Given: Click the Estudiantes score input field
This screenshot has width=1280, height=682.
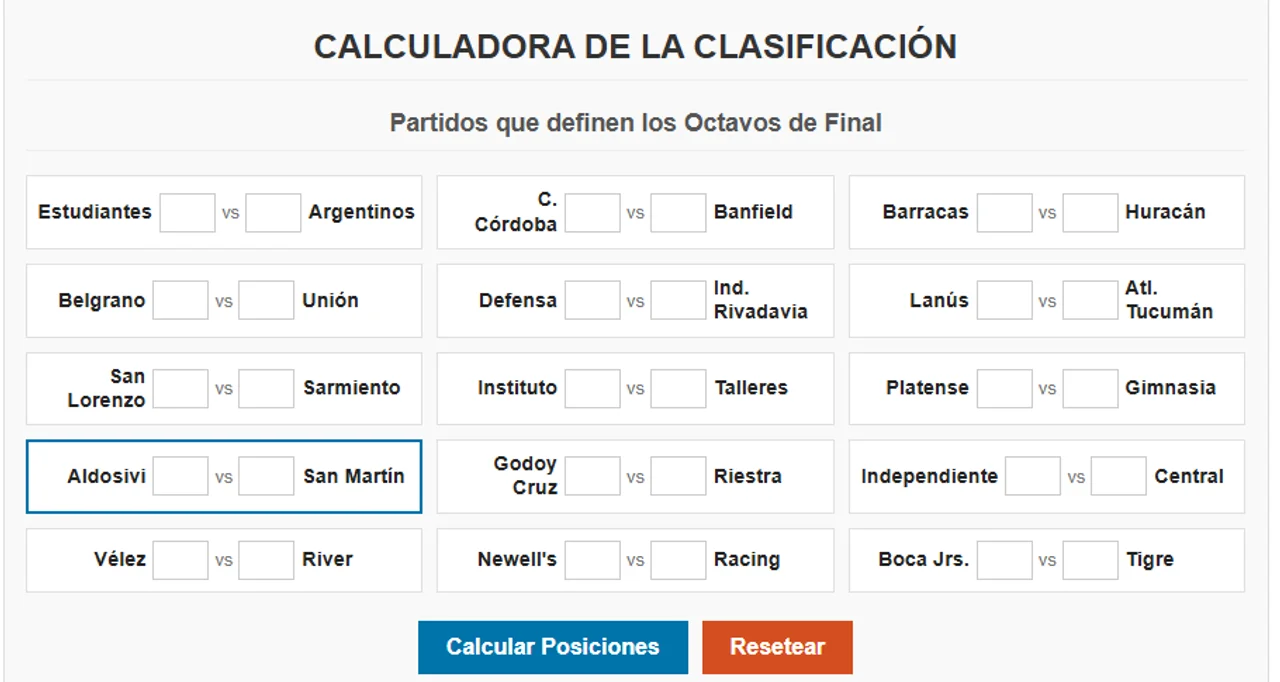Looking at the screenshot, I should 187,213.
